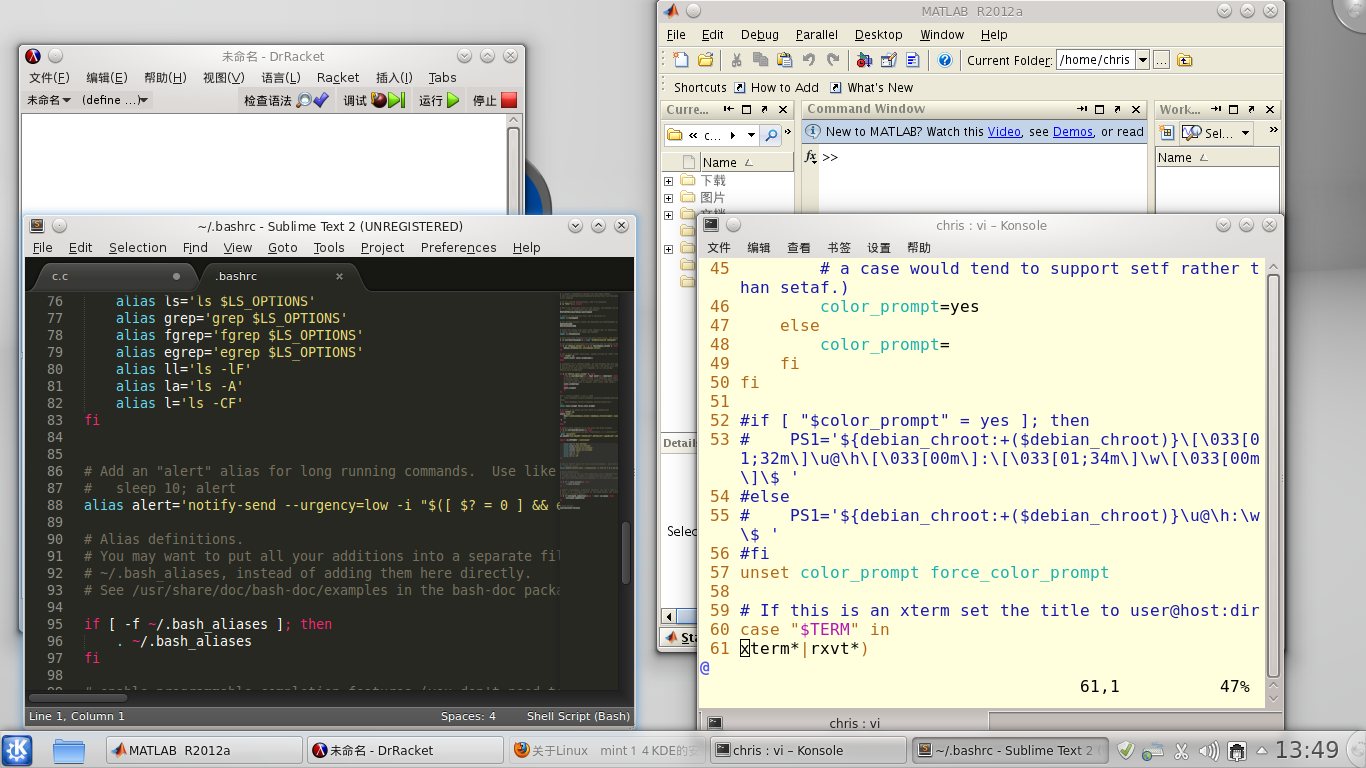Open DrRacket file name dropdown

(x=48, y=100)
